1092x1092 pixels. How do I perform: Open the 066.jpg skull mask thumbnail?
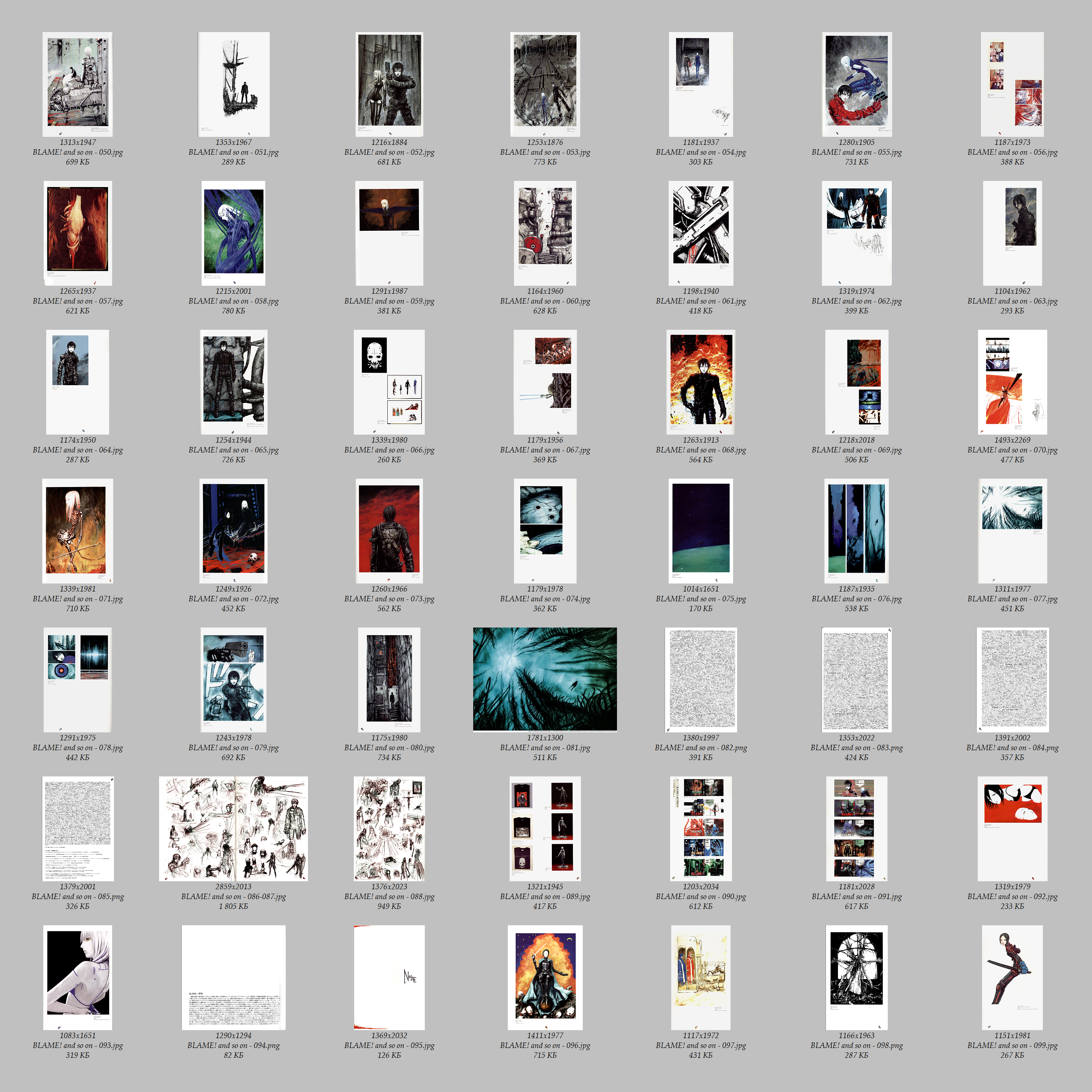coord(389,382)
